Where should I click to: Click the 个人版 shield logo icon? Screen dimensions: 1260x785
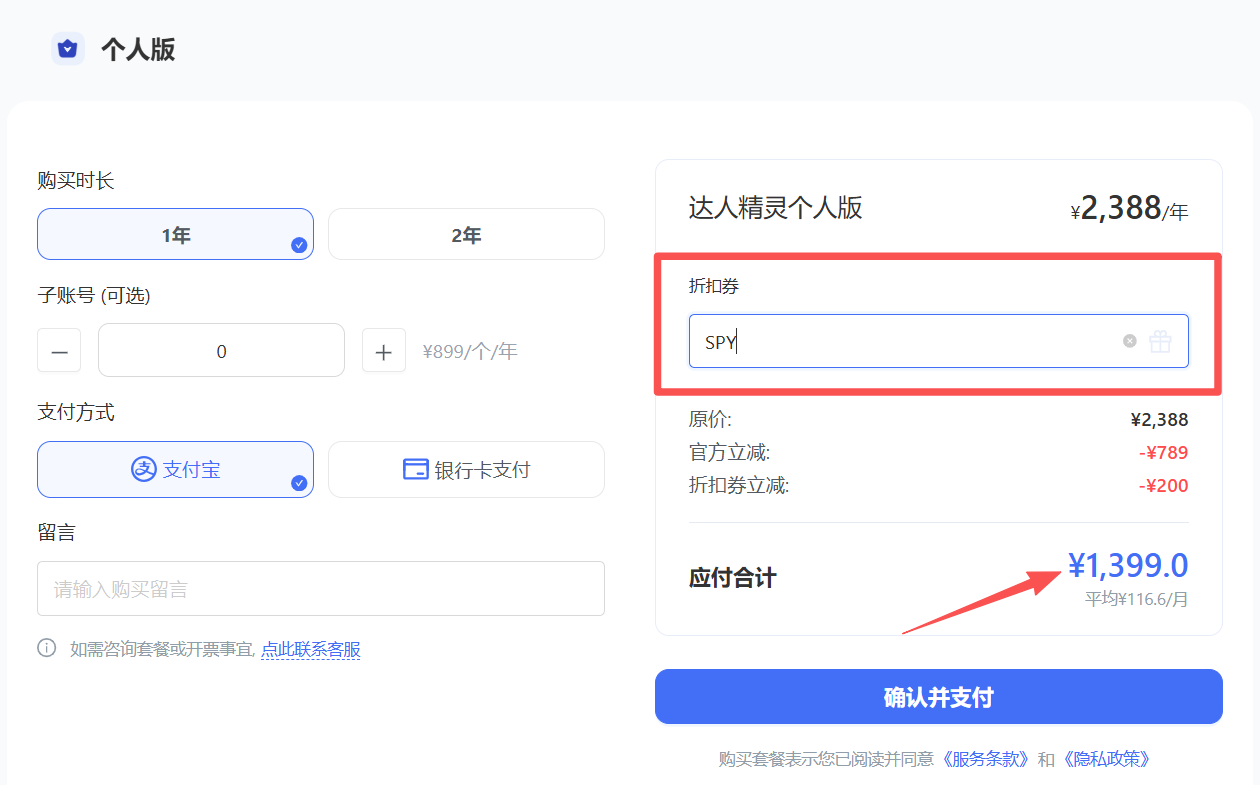point(68,48)
